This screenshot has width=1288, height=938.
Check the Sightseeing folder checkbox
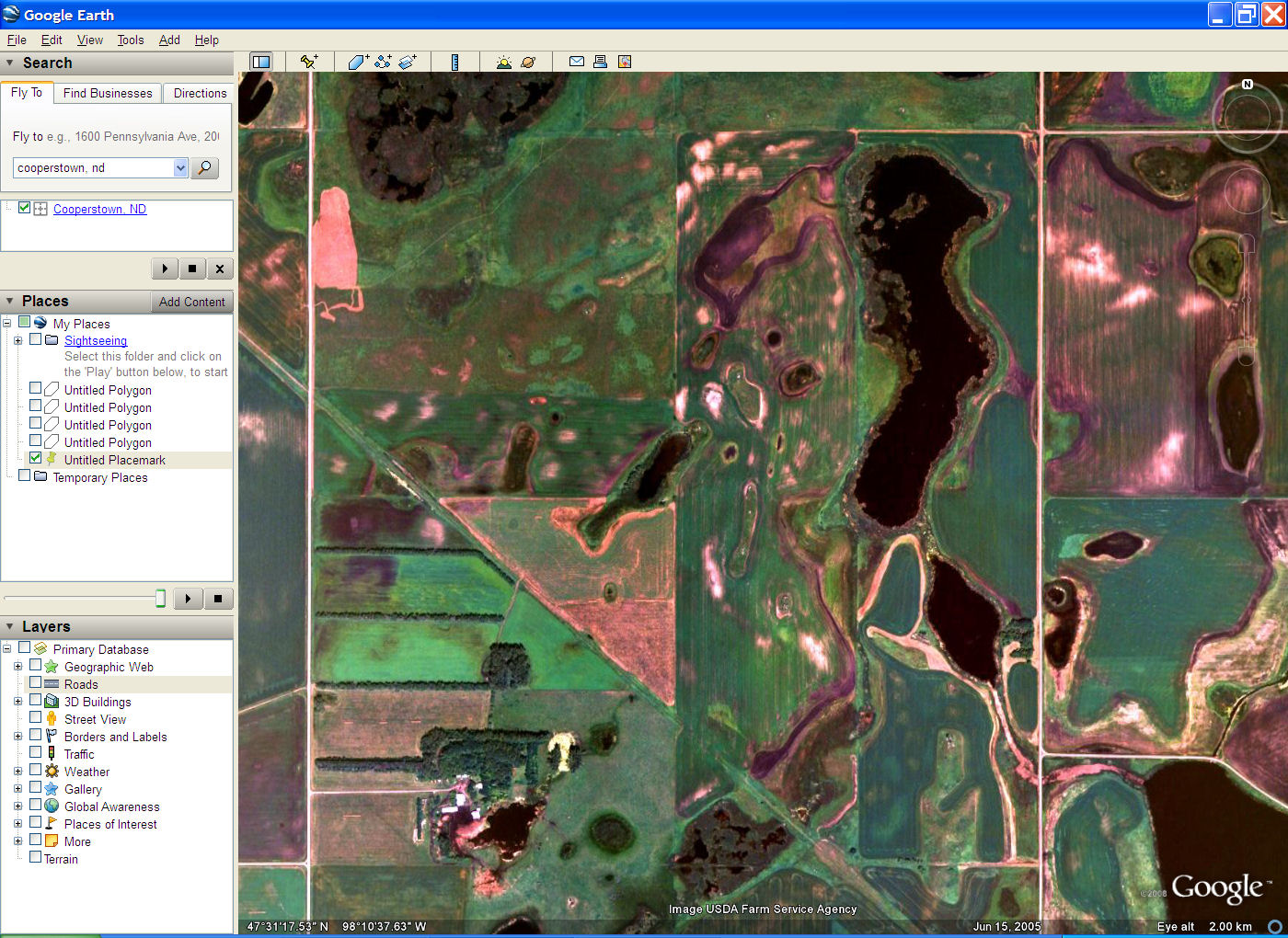click(x=35, y=338)
